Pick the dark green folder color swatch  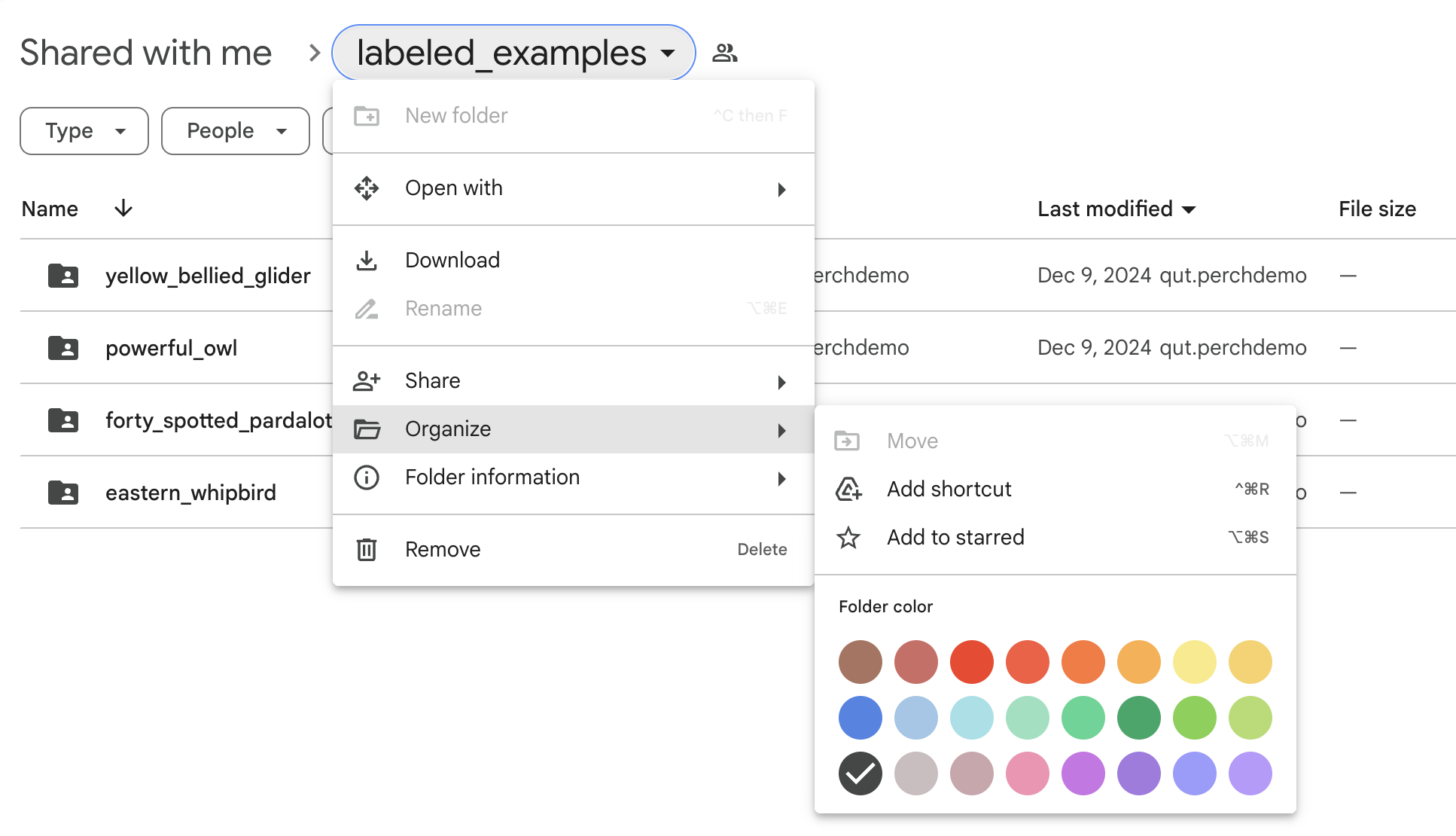click(x=1139, y=718)
